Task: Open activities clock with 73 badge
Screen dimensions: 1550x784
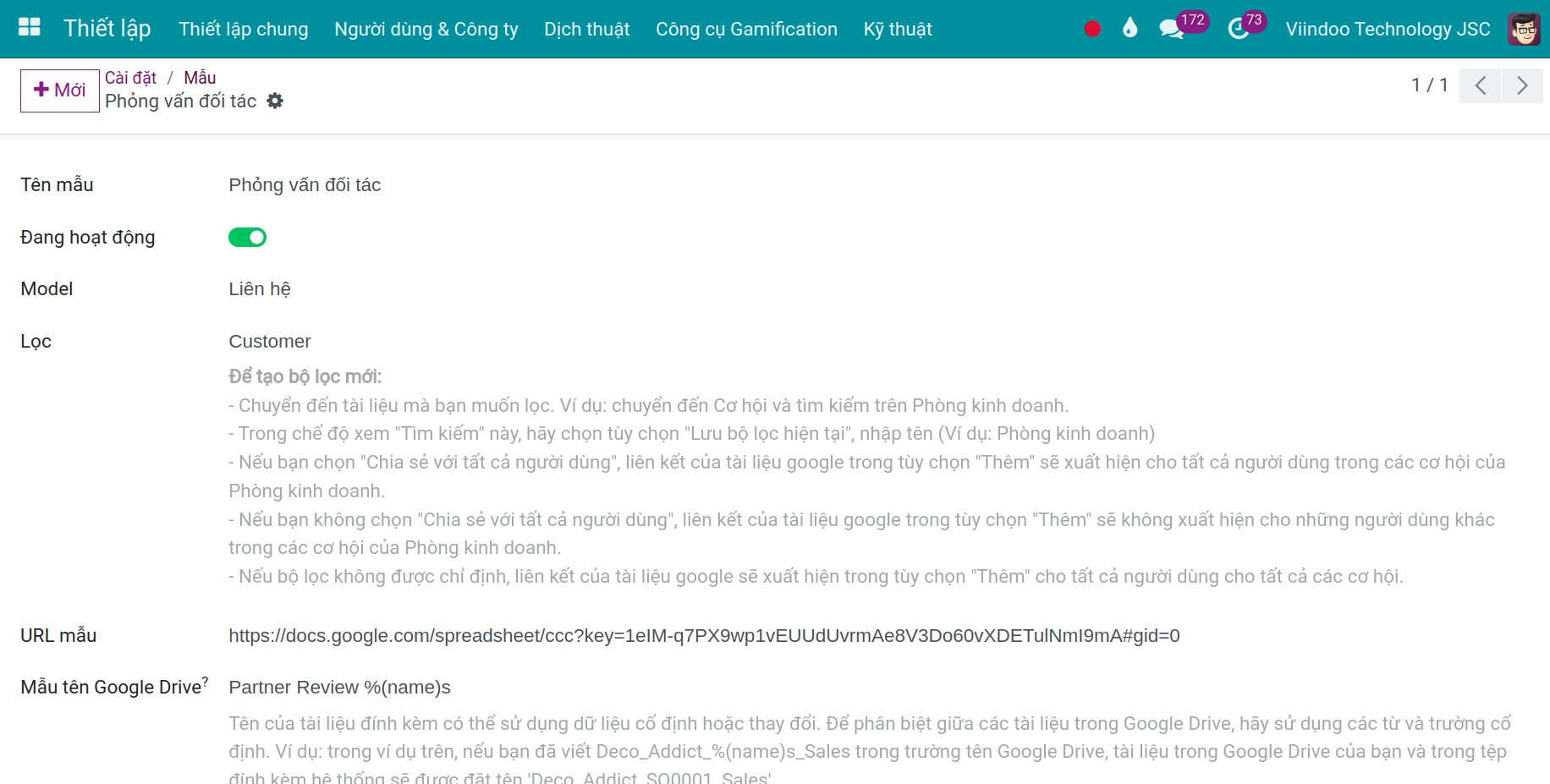Action: 1246,27
